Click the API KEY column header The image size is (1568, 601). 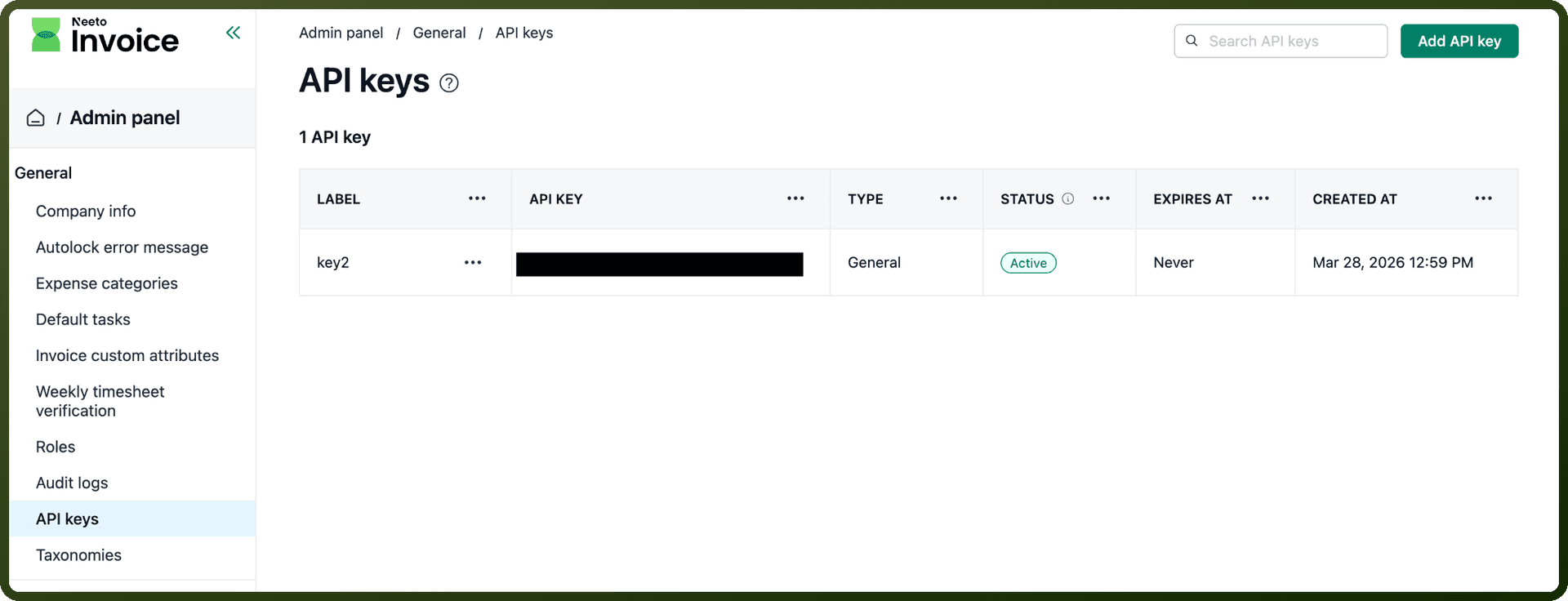[x=556, y=199]
